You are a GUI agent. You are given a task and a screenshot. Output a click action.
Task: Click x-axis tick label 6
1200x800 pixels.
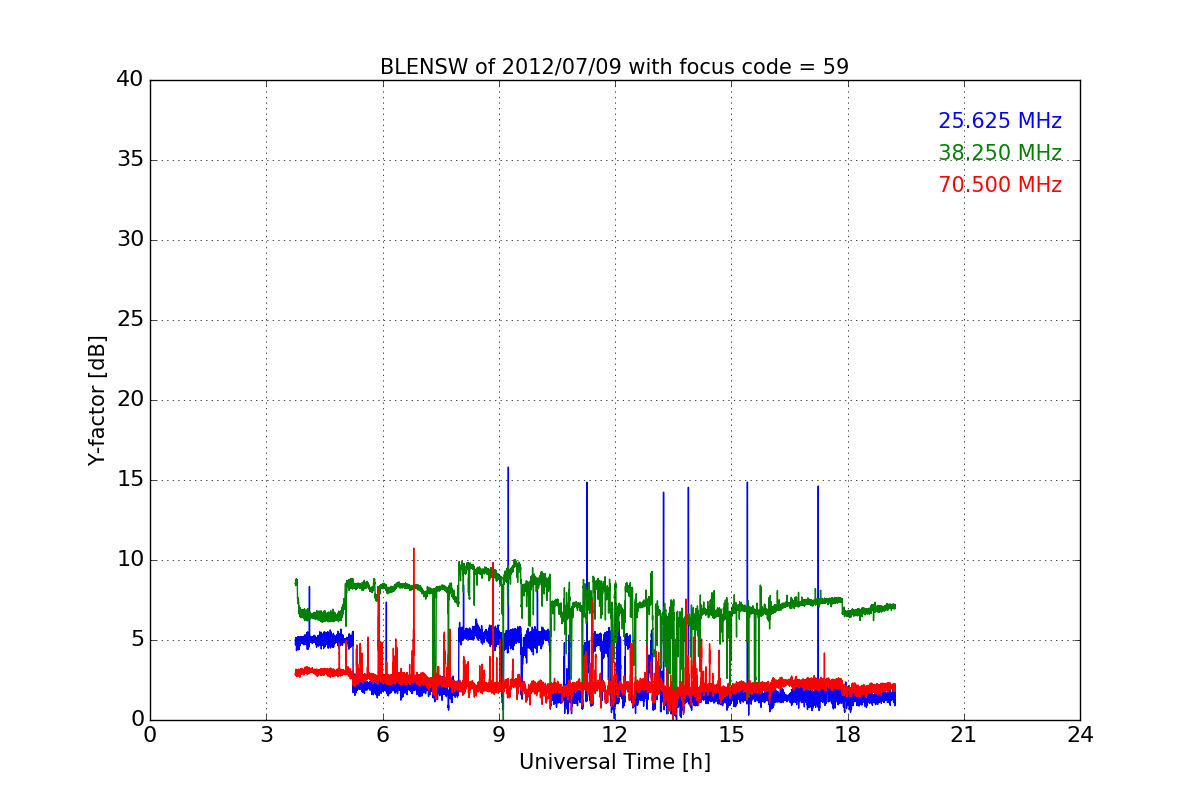(382, 734)
